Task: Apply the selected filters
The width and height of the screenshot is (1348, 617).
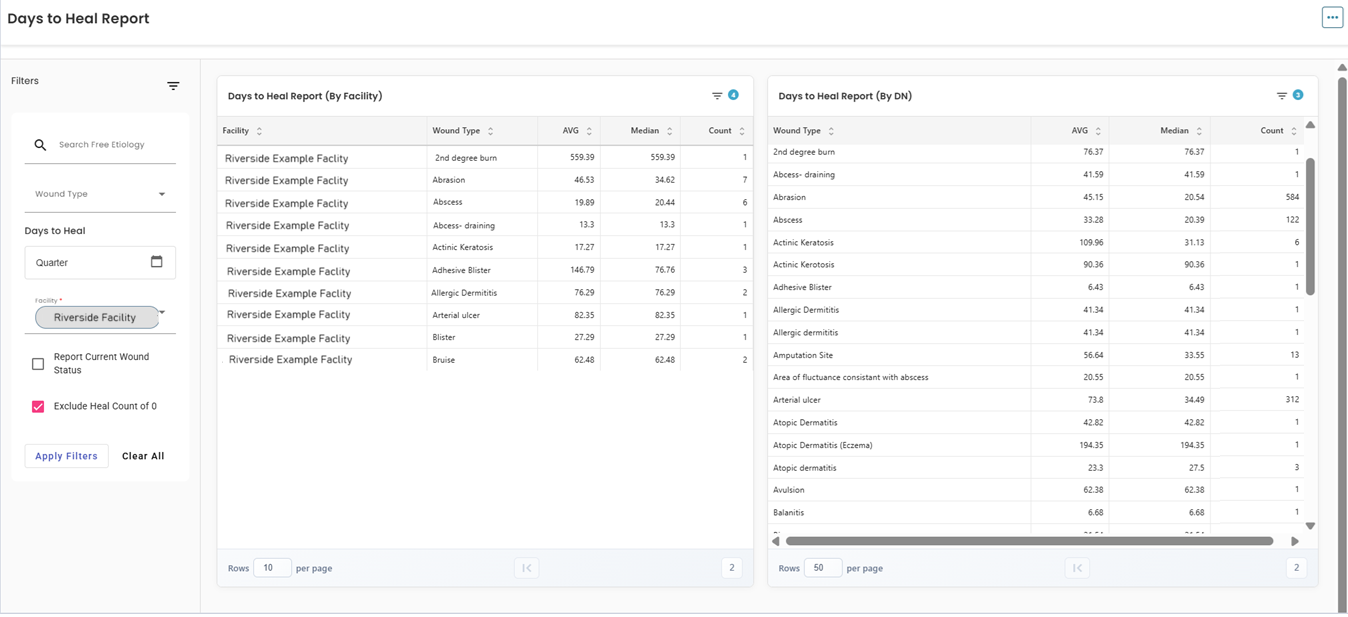Action: pos(66,456)
